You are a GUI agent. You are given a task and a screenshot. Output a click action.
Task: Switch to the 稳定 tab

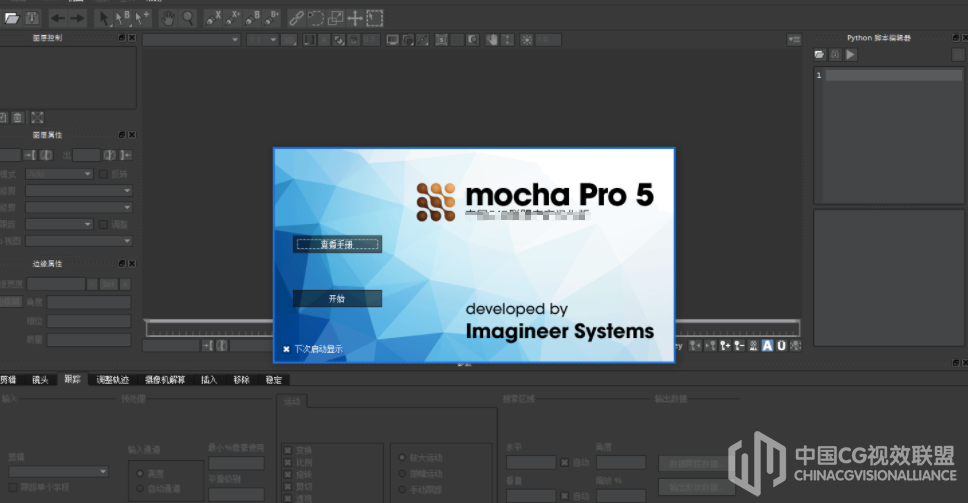click(273, 380)
